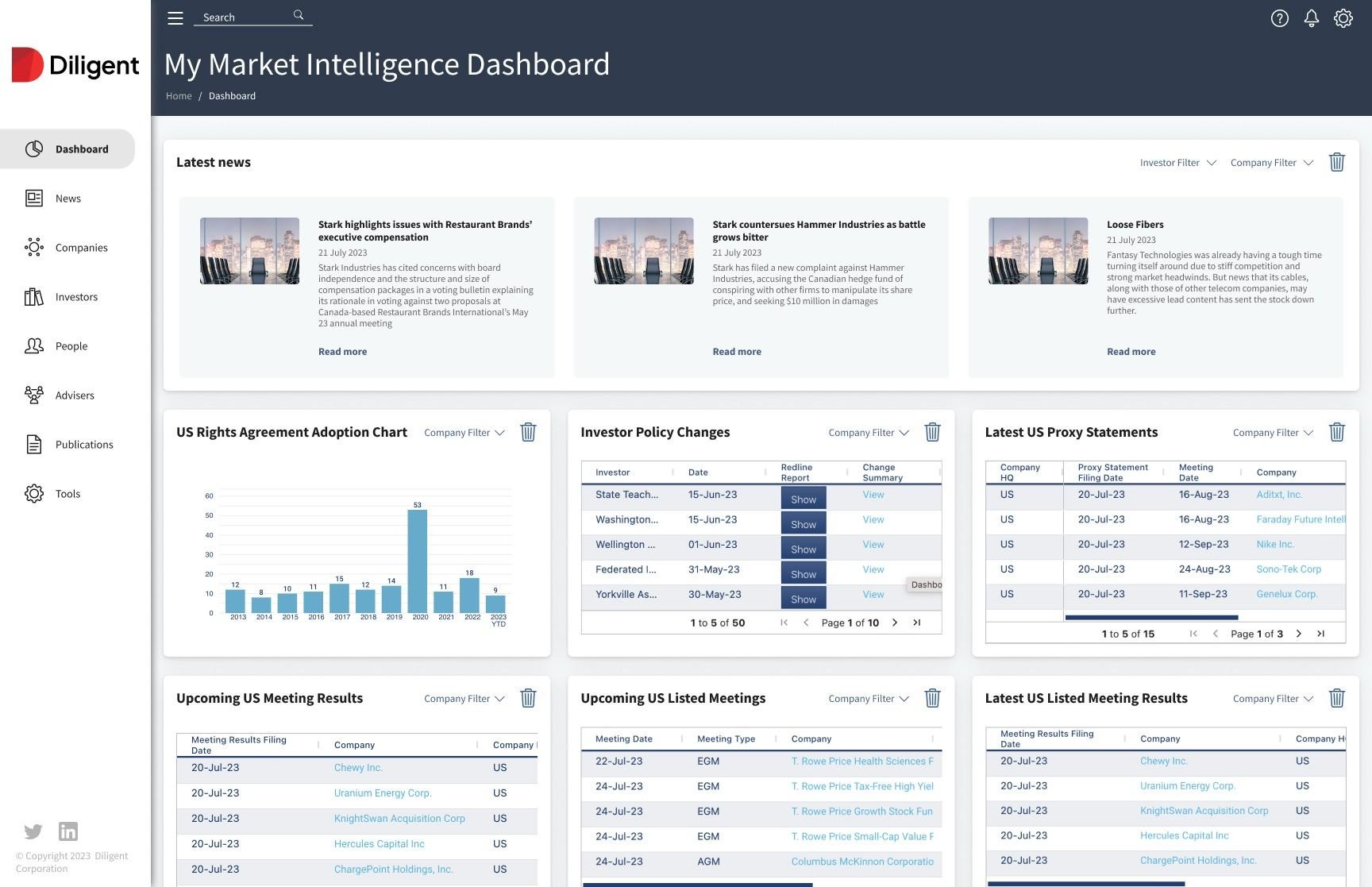Open the Home breadcrumb link
Viewport: 1372px width, 887px height.
(179, 96)
